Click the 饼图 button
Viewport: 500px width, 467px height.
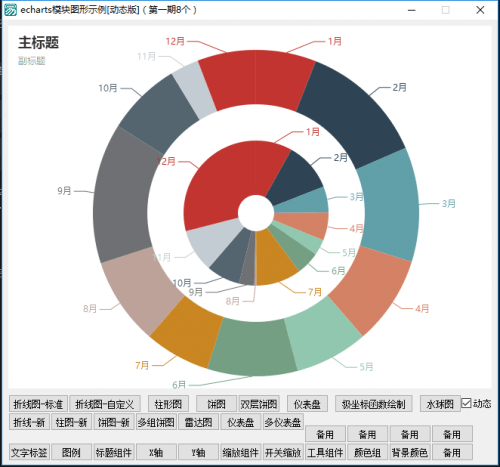coord(216,404)
